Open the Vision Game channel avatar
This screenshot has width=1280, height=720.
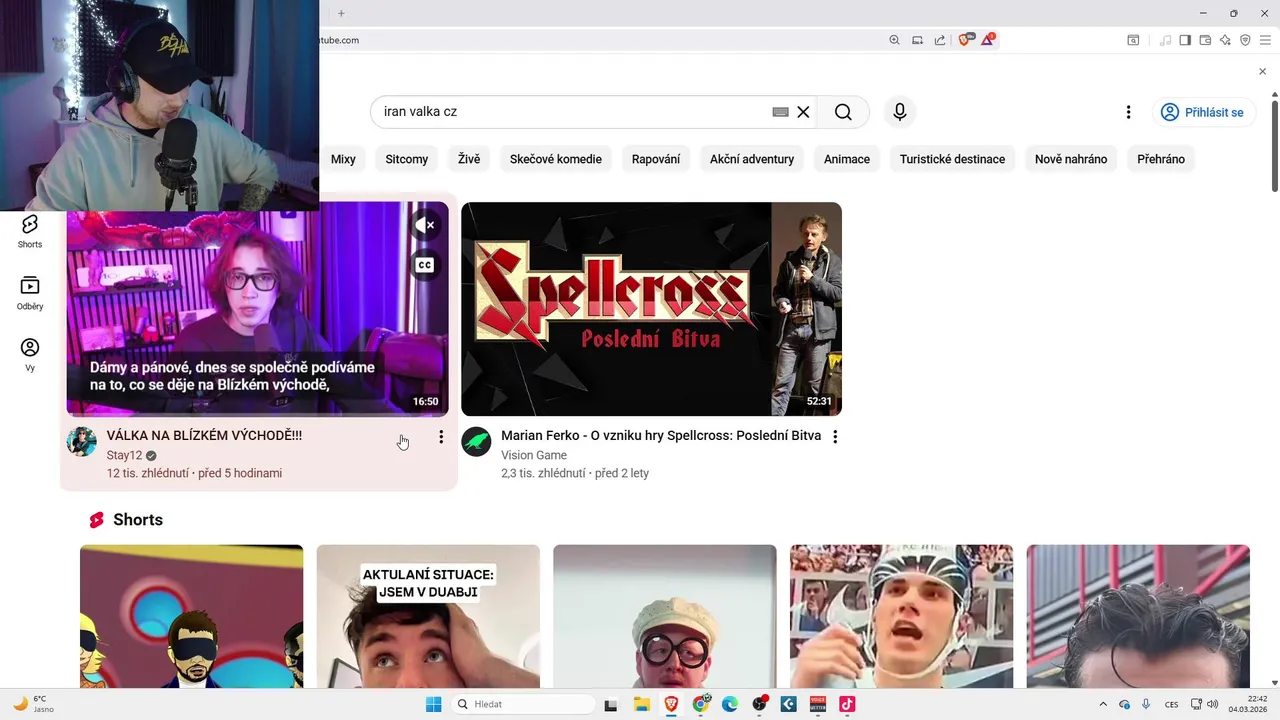[x=476, y=441]
